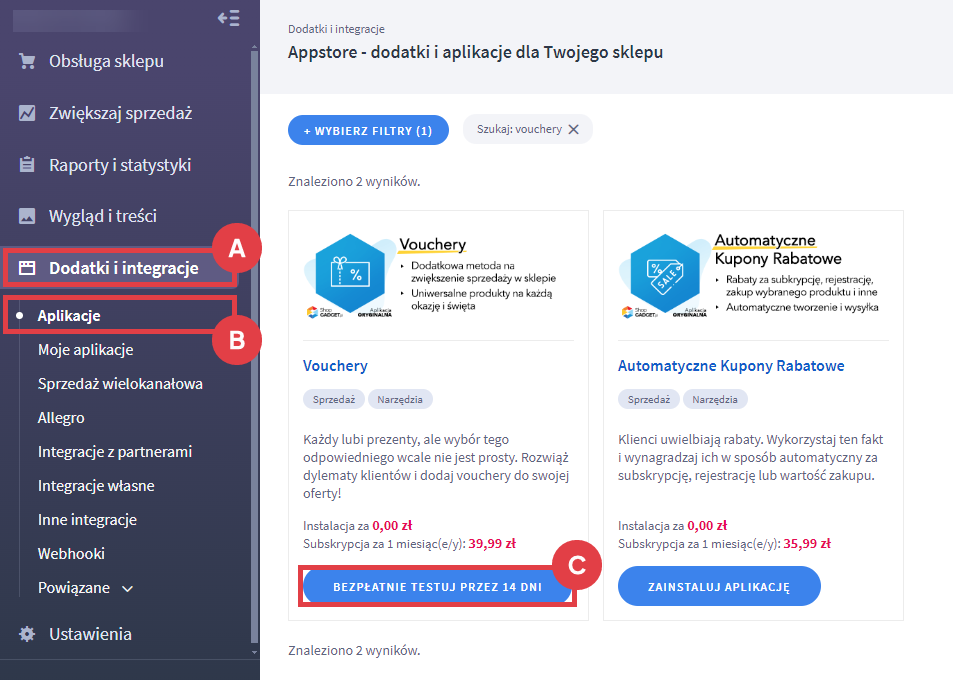Image resolution: width=953 pixels, height=680 pixels.
Task: Open Moje aplikacje in the sidebar
Action: (x=85, y=350)
